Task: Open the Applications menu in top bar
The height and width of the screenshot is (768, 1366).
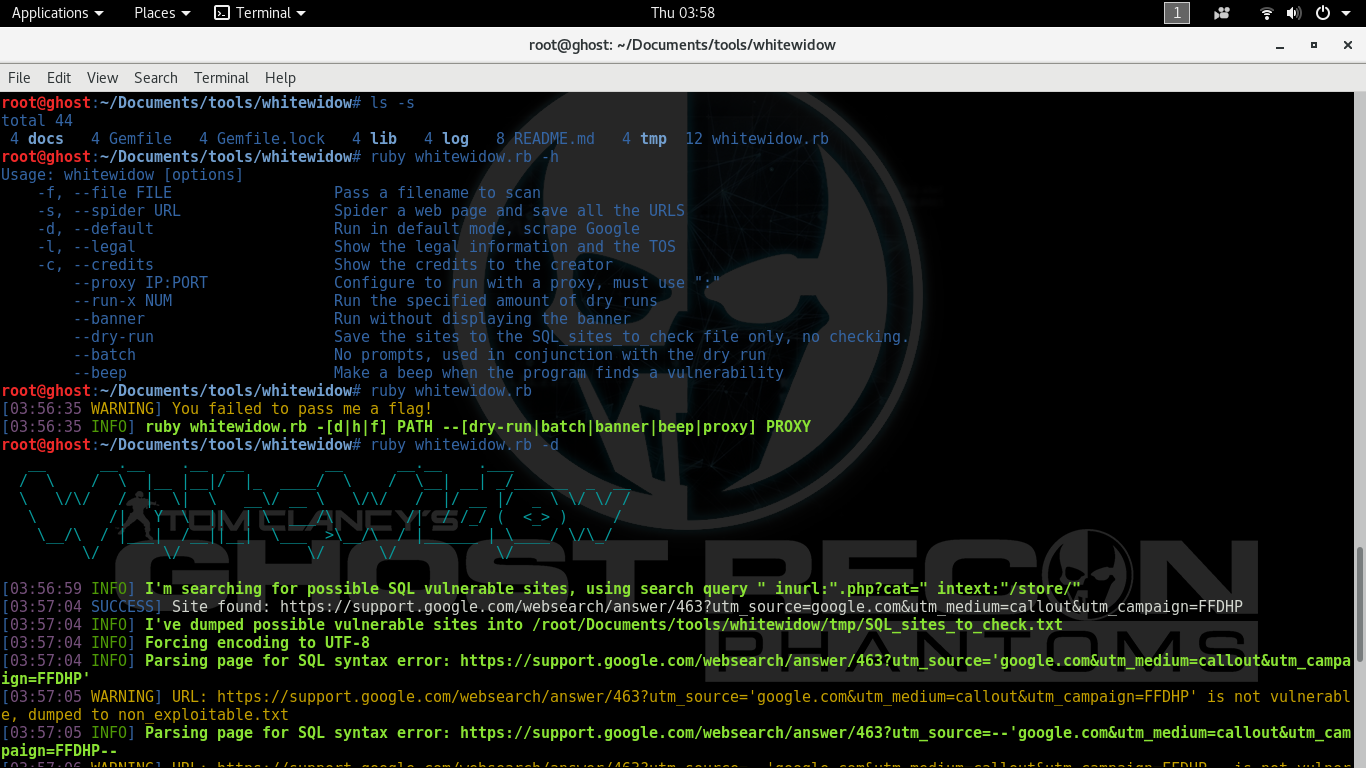Action: point(57,13)
